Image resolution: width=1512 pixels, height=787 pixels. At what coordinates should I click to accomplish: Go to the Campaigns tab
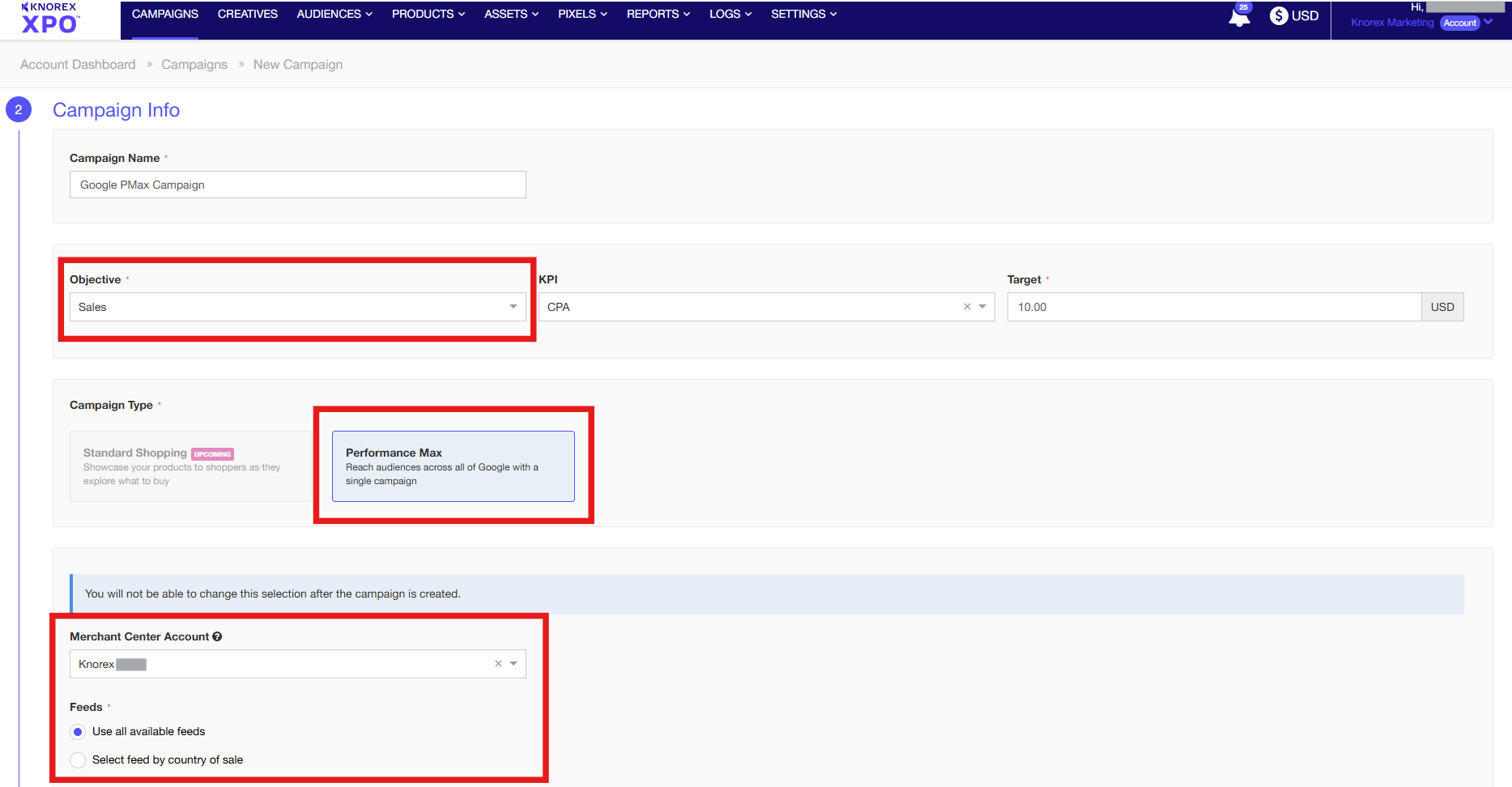165,15
